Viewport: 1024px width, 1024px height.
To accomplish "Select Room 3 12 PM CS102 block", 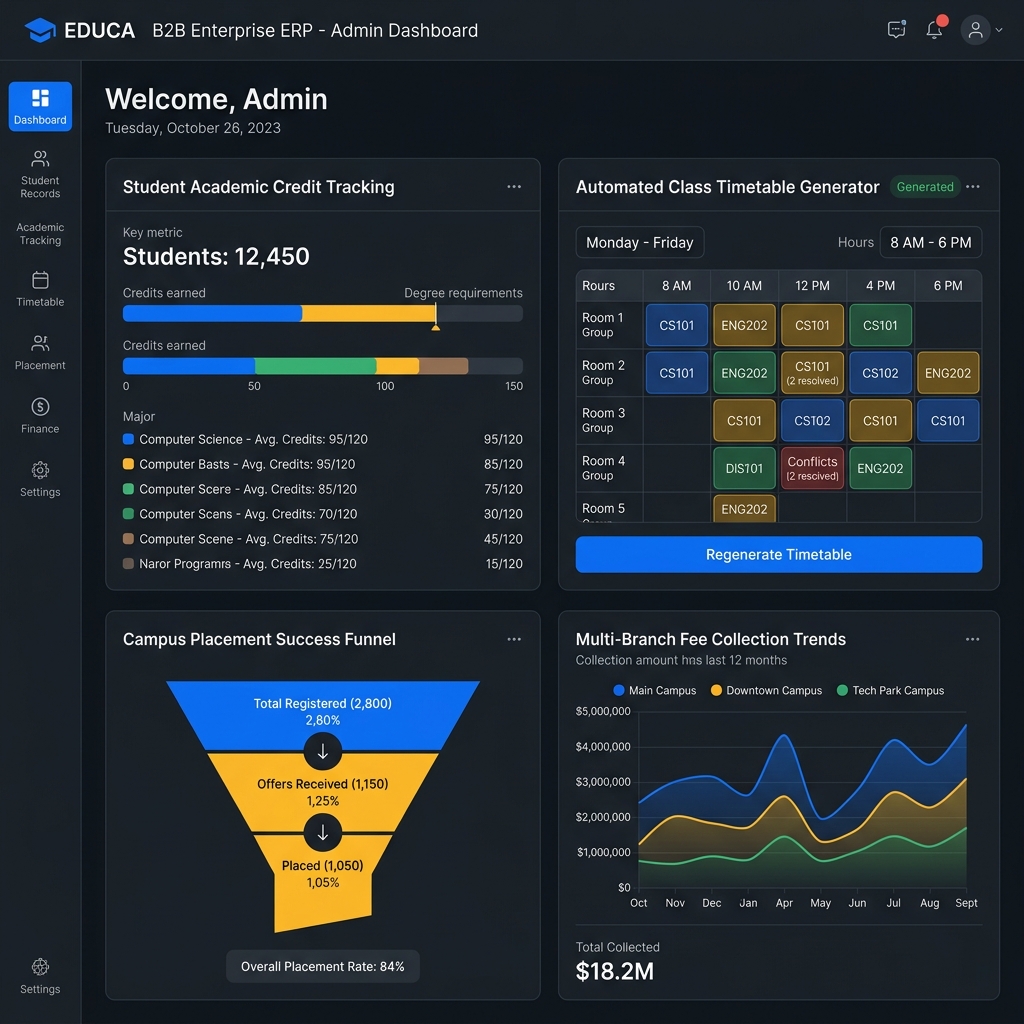I will pyautogui.click(x=812, y=421).
